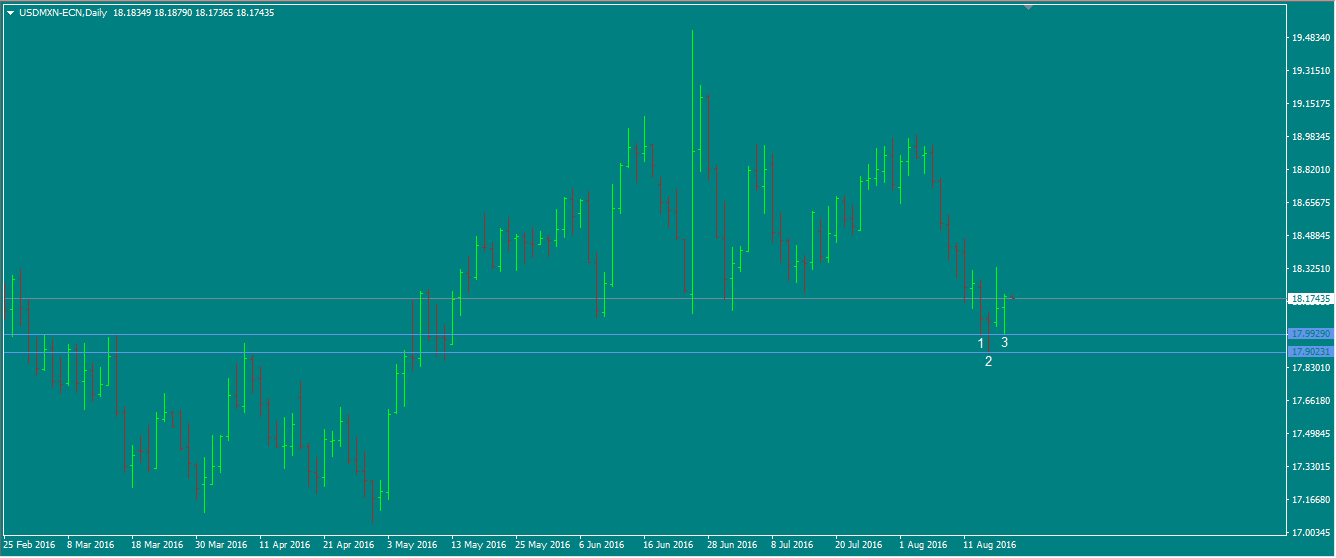Click the 17.33015 price scale label
1336x558 pixels.
[x=1311, y=467]
